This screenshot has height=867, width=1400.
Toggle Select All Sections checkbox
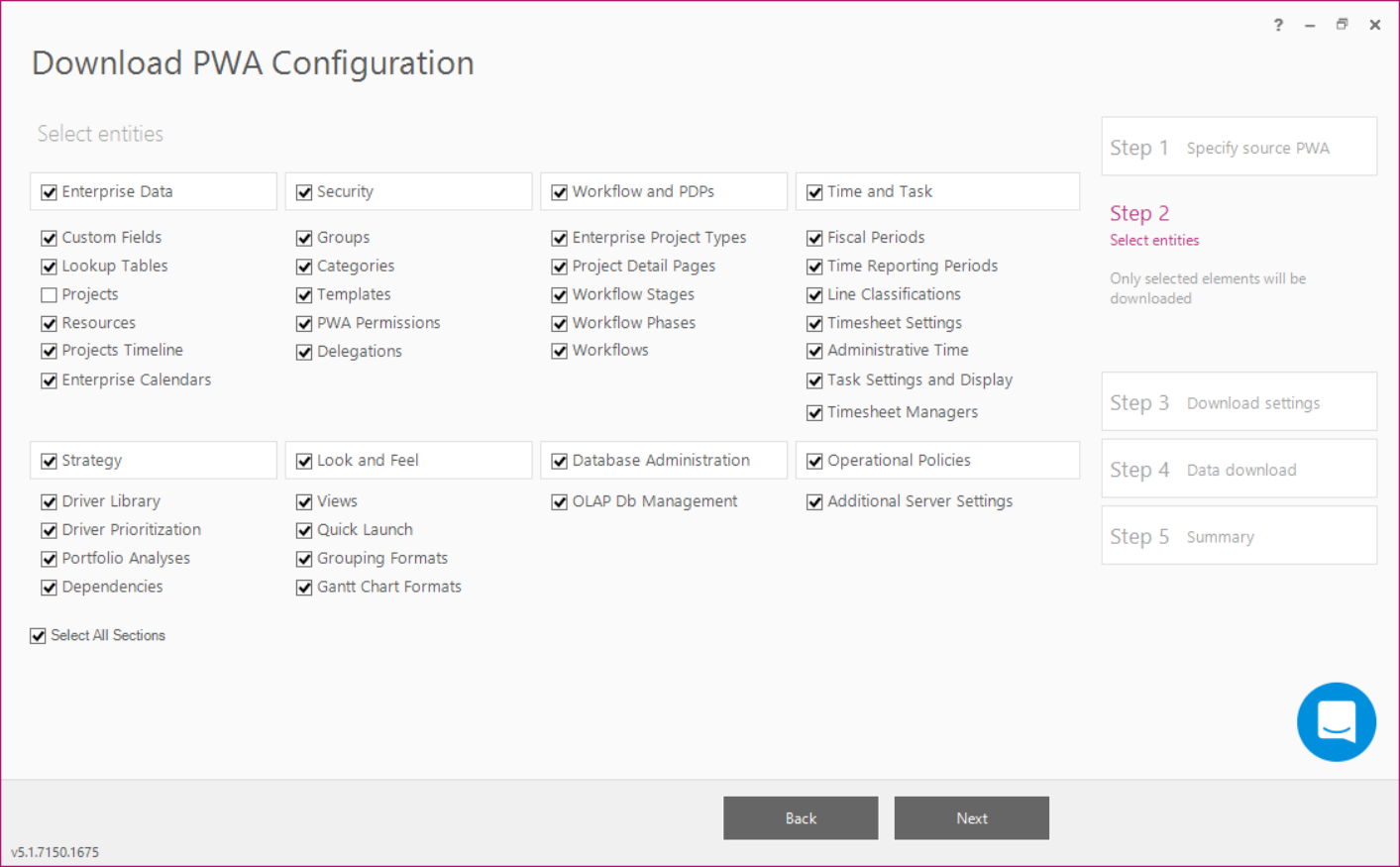(x=38, y=636)
